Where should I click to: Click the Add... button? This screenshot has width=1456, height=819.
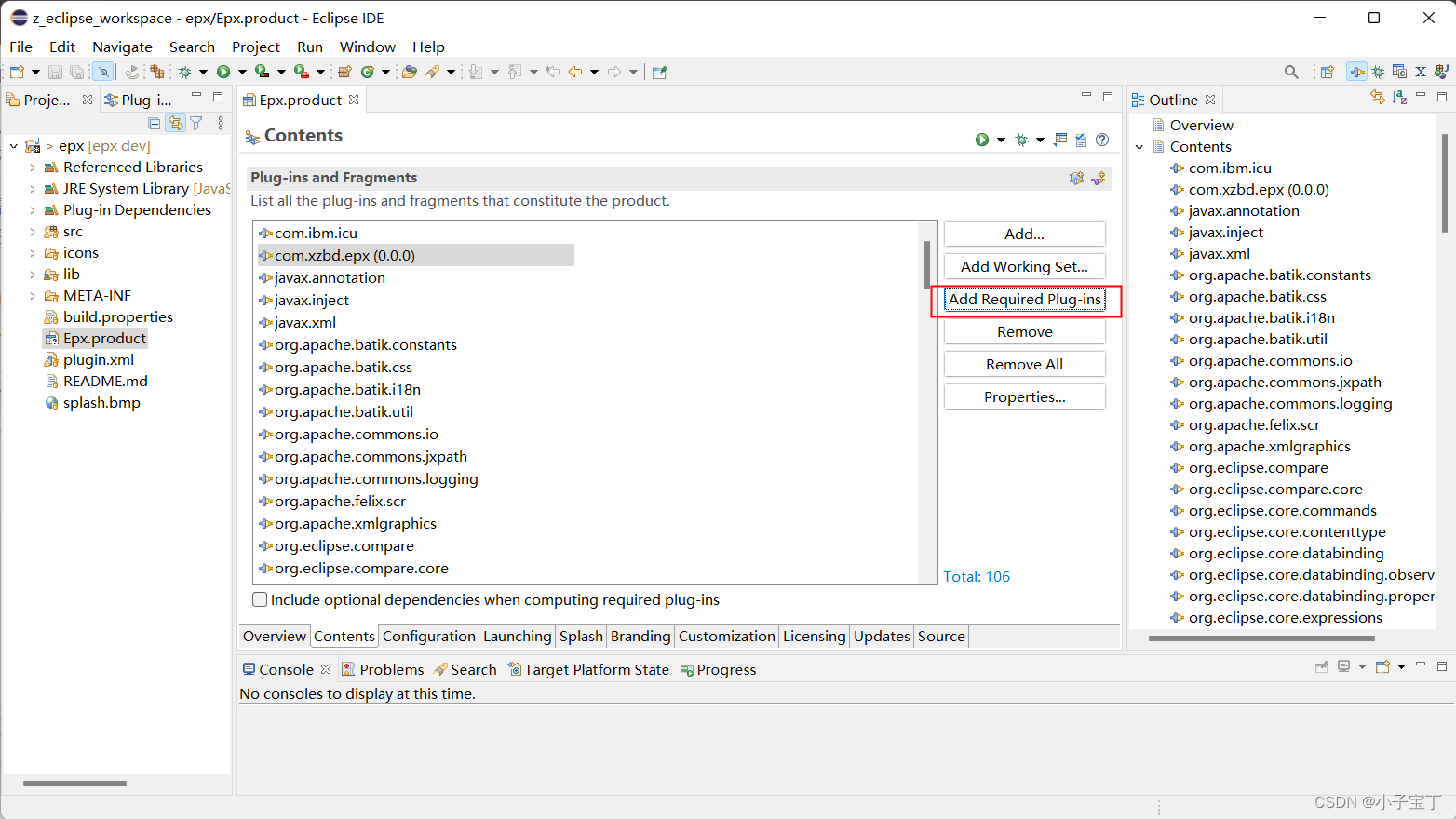click(x=1025, y=234)
